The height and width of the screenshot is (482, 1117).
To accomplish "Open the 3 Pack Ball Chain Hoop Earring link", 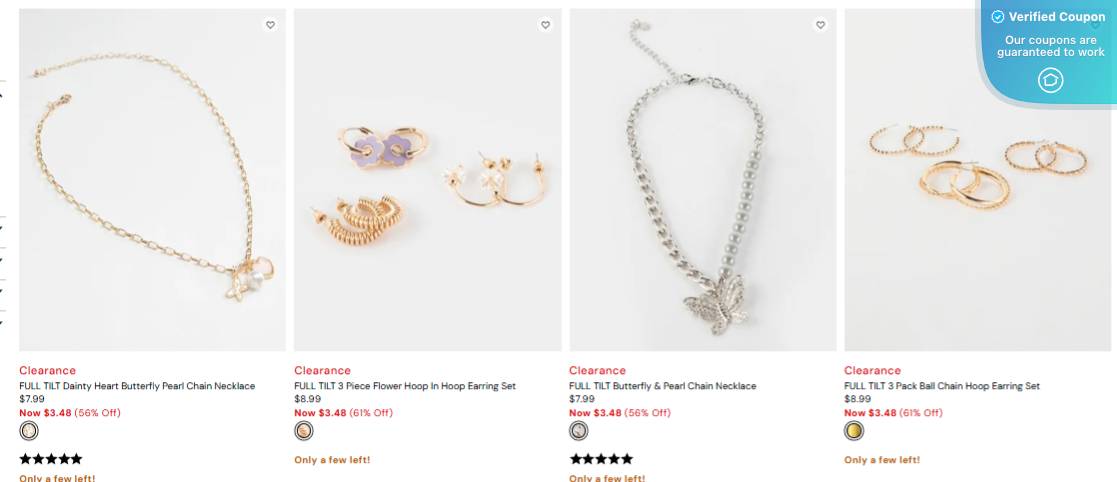I will click(942, 386).
